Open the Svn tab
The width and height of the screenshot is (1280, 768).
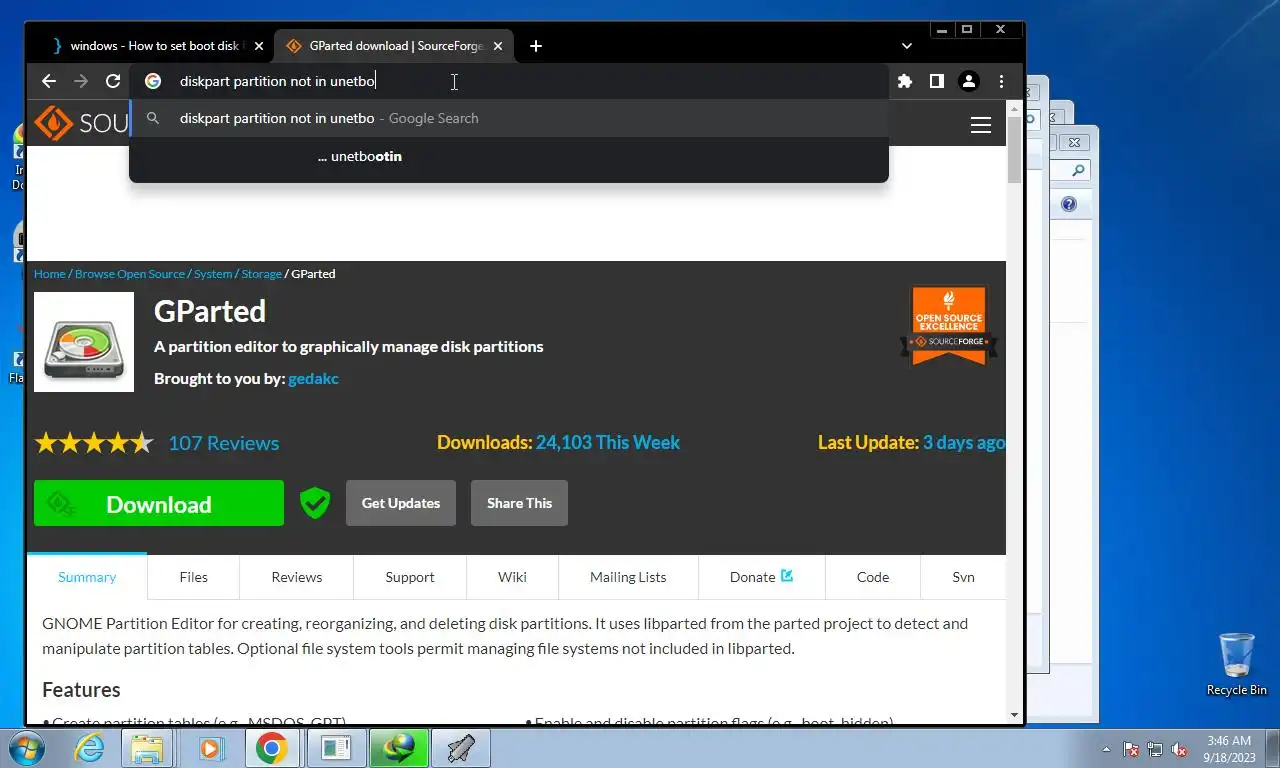[x=963, y=577]
